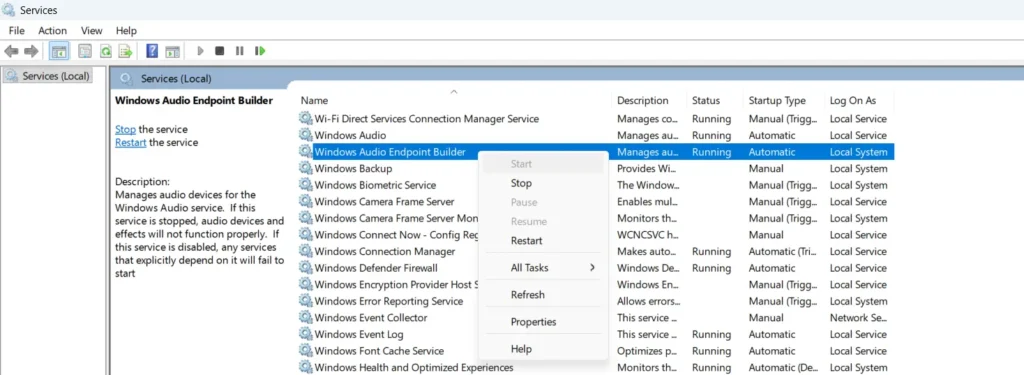This screenshot has height=375, width=1024.
Task: Click gear icon beside Windows Camera Frame Server
Action: click(x=306, y=202)
